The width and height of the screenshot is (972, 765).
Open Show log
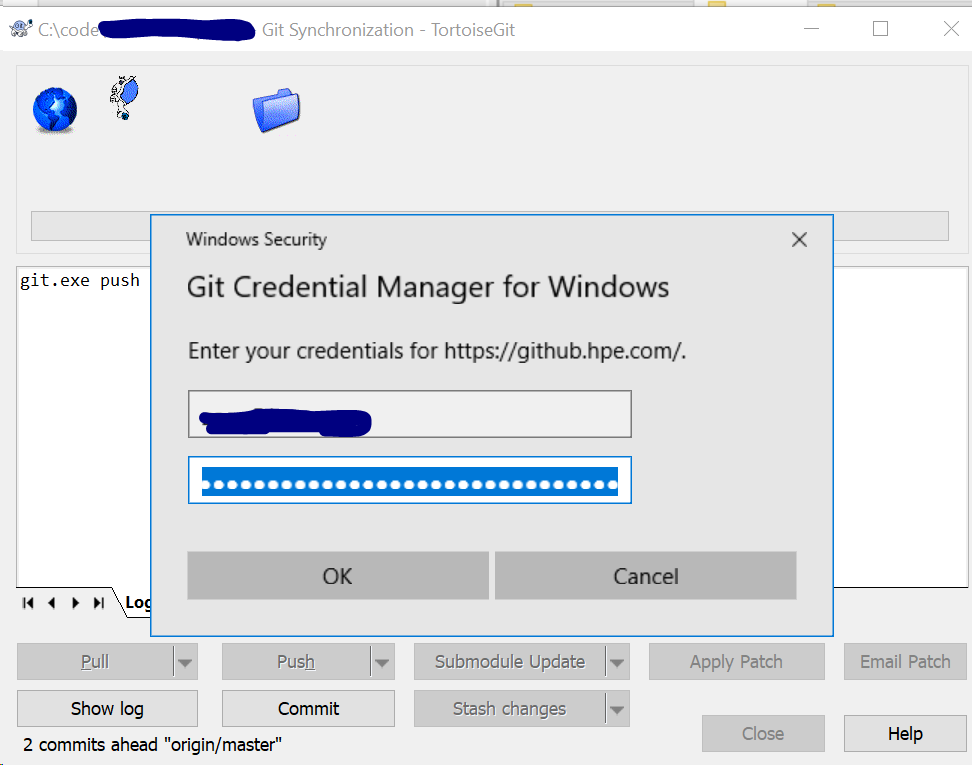[107, 708]
